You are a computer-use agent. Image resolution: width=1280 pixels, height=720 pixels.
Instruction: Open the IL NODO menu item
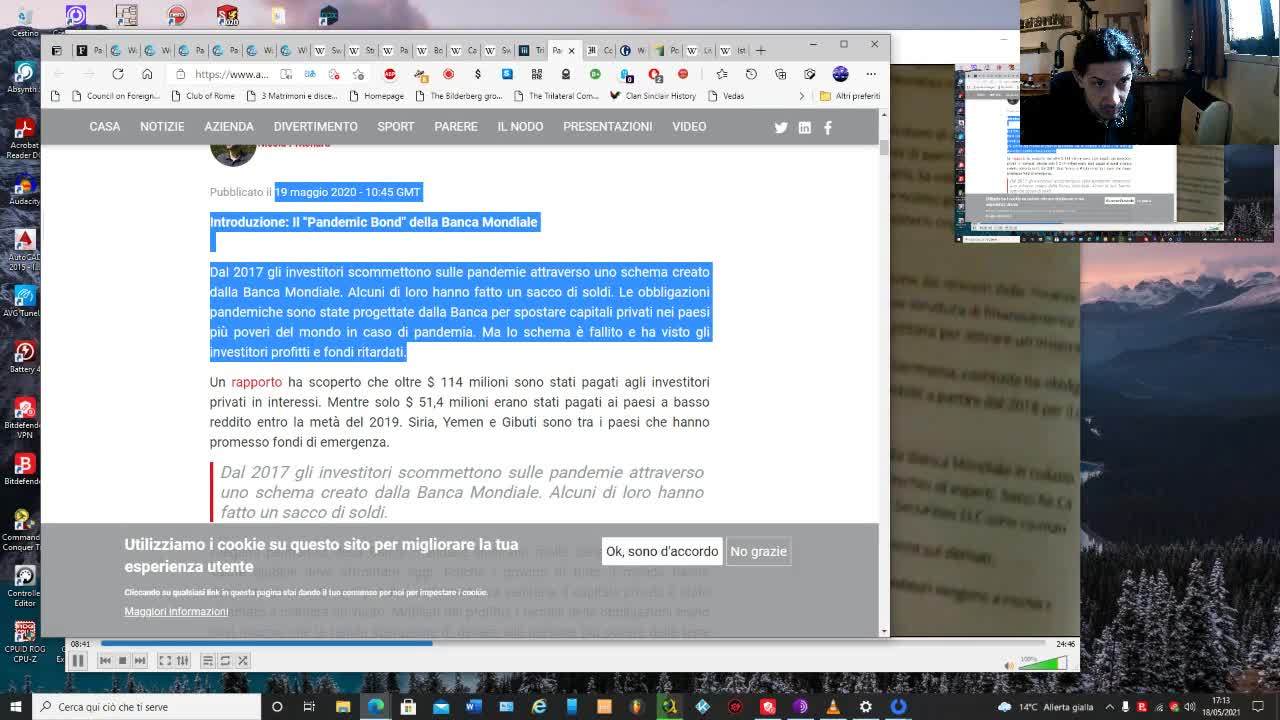coord(520,127)
